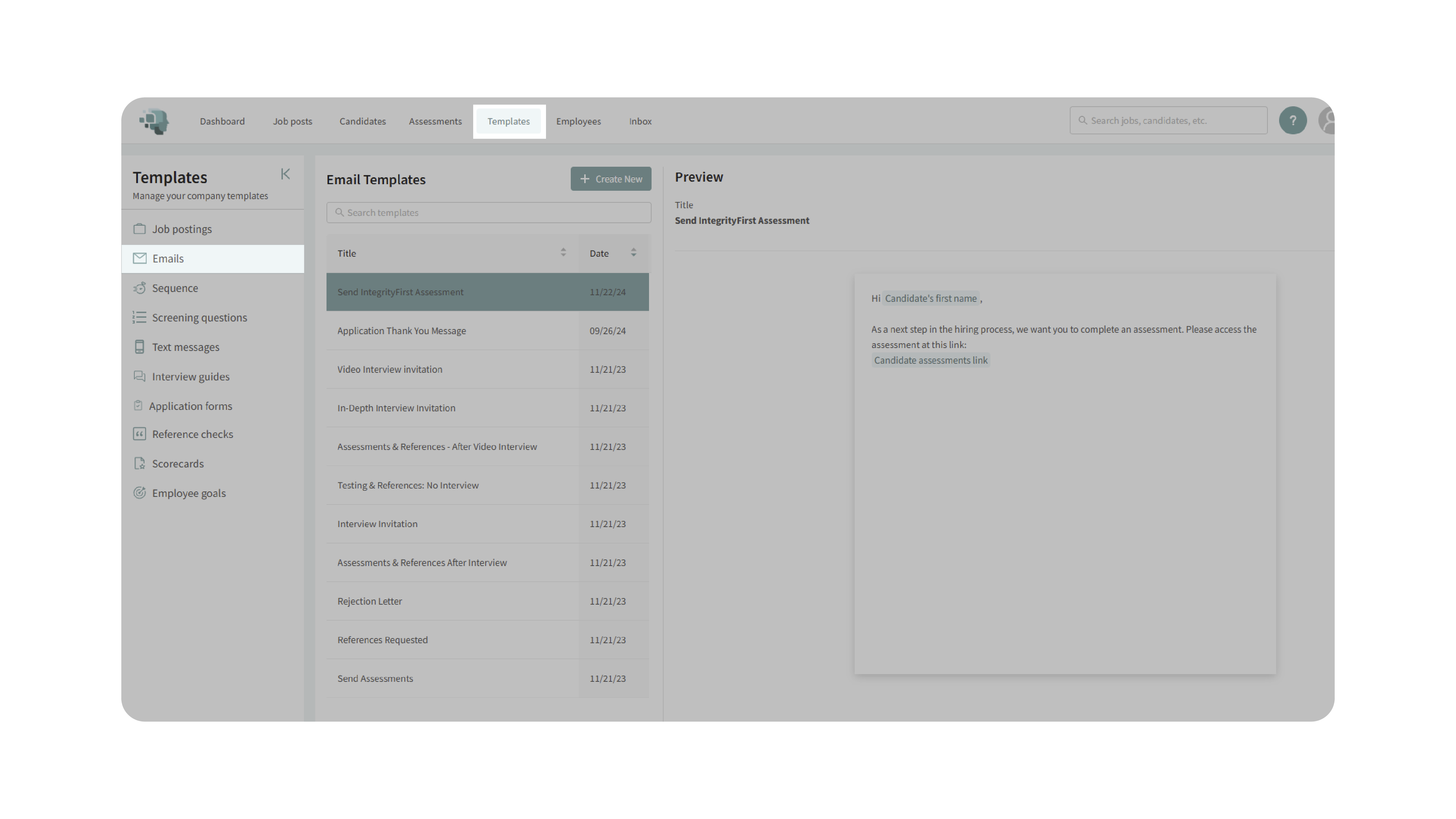This screenshot has height=819, width=1456.
Task: Select the Rejection Letter template
Action: pyautogui.click(x=370, y=601)
